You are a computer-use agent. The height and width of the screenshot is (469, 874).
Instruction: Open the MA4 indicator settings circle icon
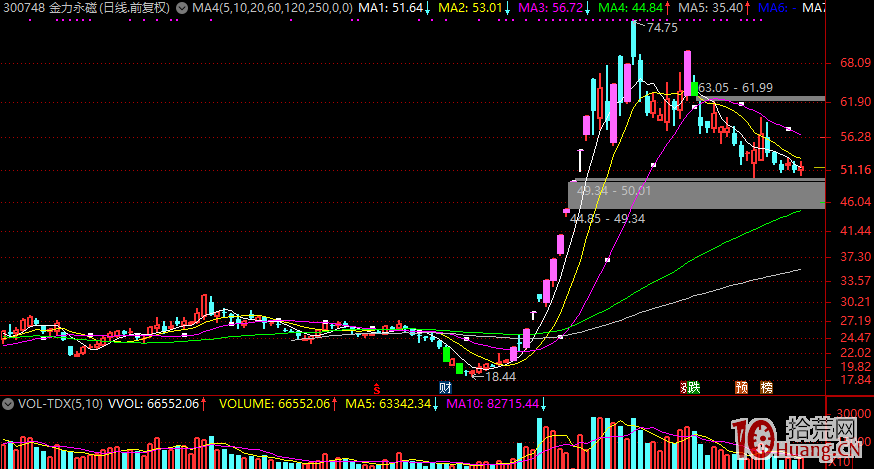[182, 8]
